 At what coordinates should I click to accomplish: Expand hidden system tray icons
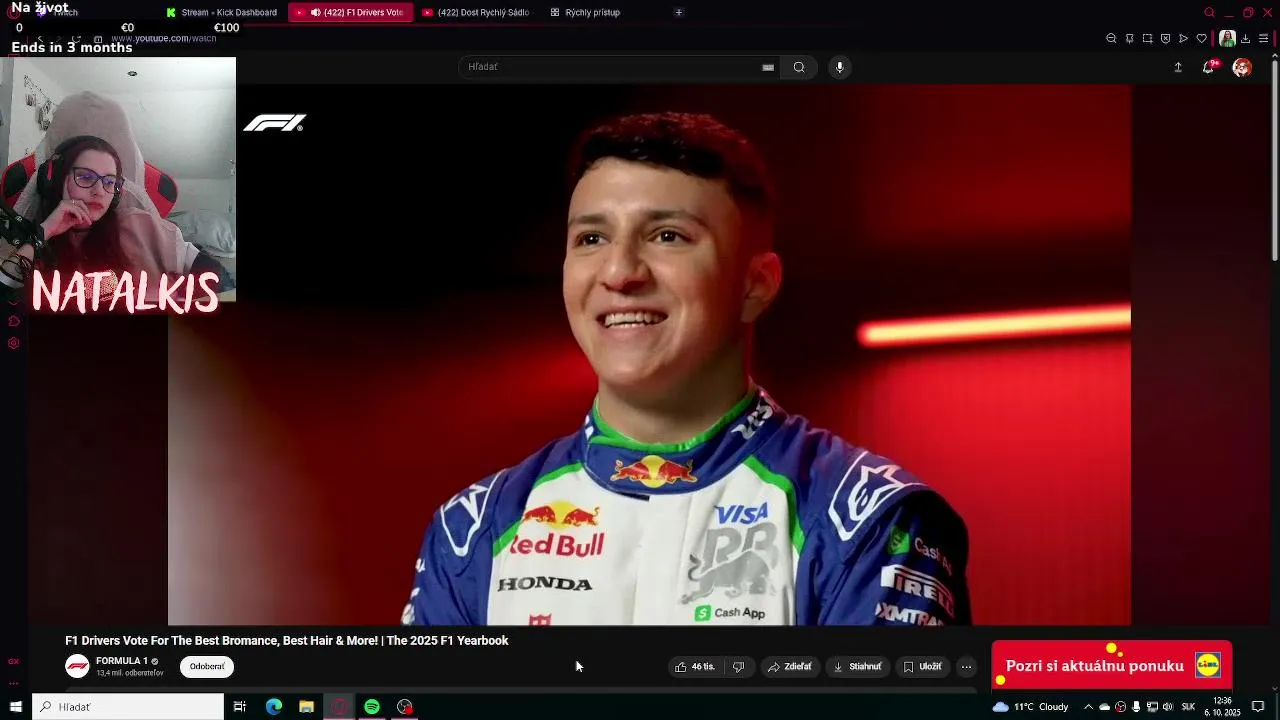click(1088, 707)
